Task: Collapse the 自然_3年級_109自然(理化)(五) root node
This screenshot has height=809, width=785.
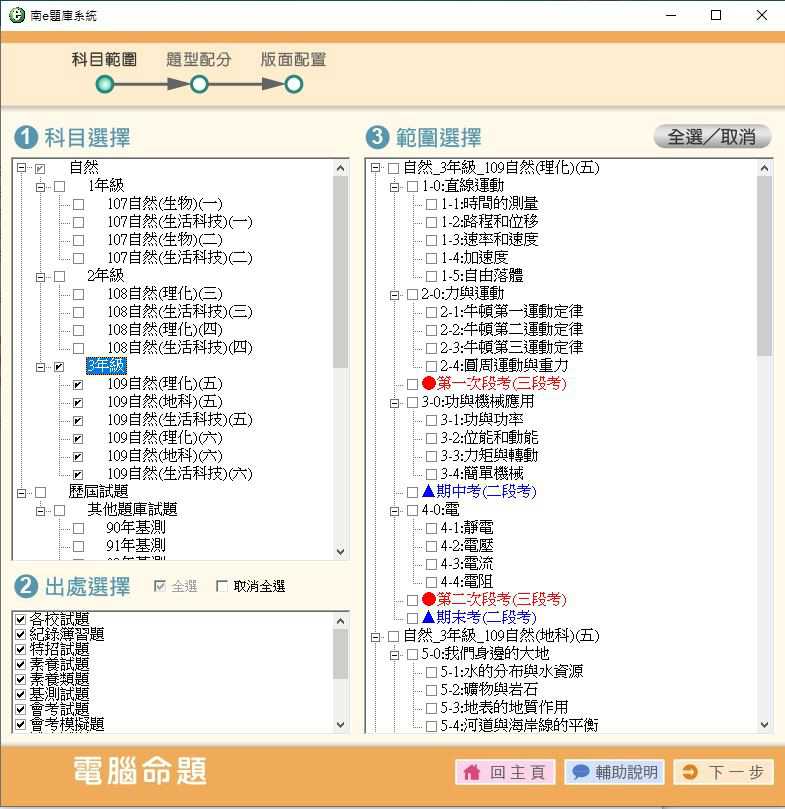Action: 375,168
